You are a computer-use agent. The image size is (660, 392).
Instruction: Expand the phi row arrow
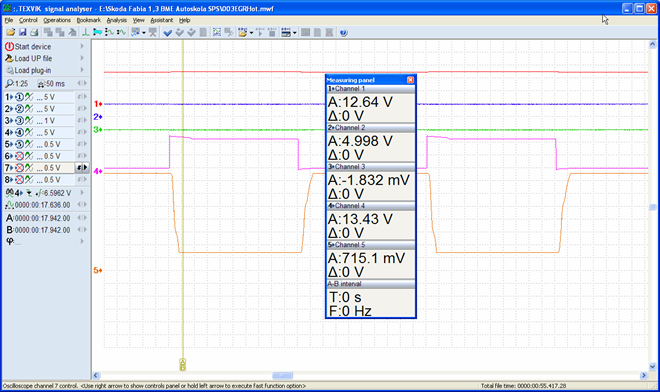(x=82, y=241)
